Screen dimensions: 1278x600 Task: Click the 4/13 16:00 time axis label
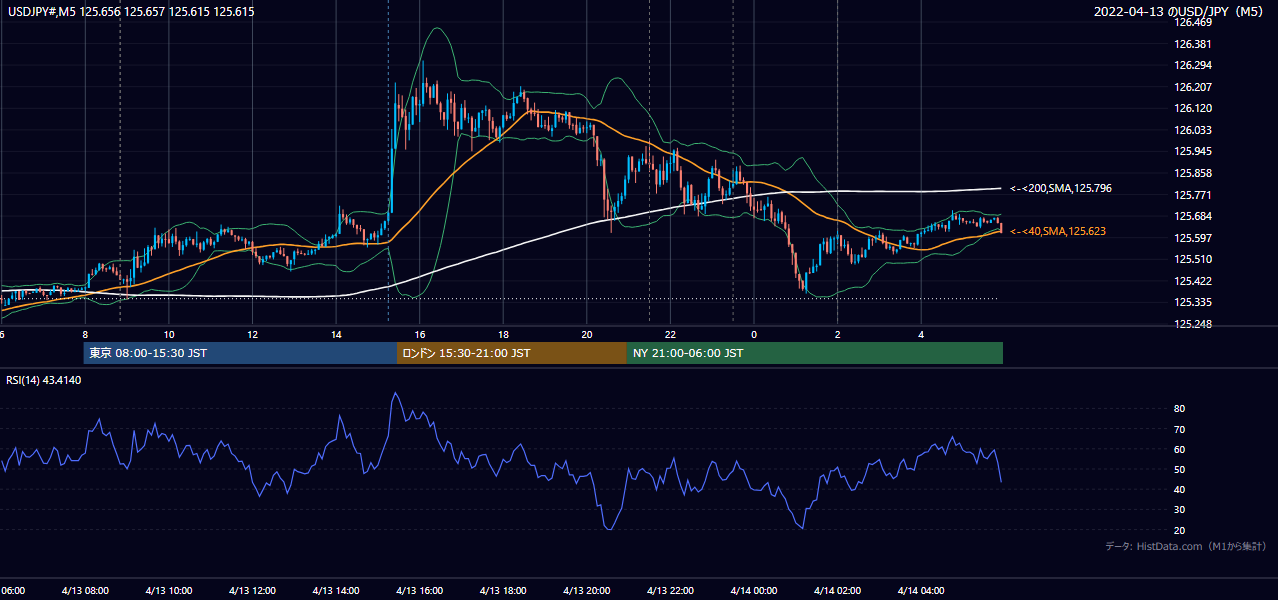[420, 590]
